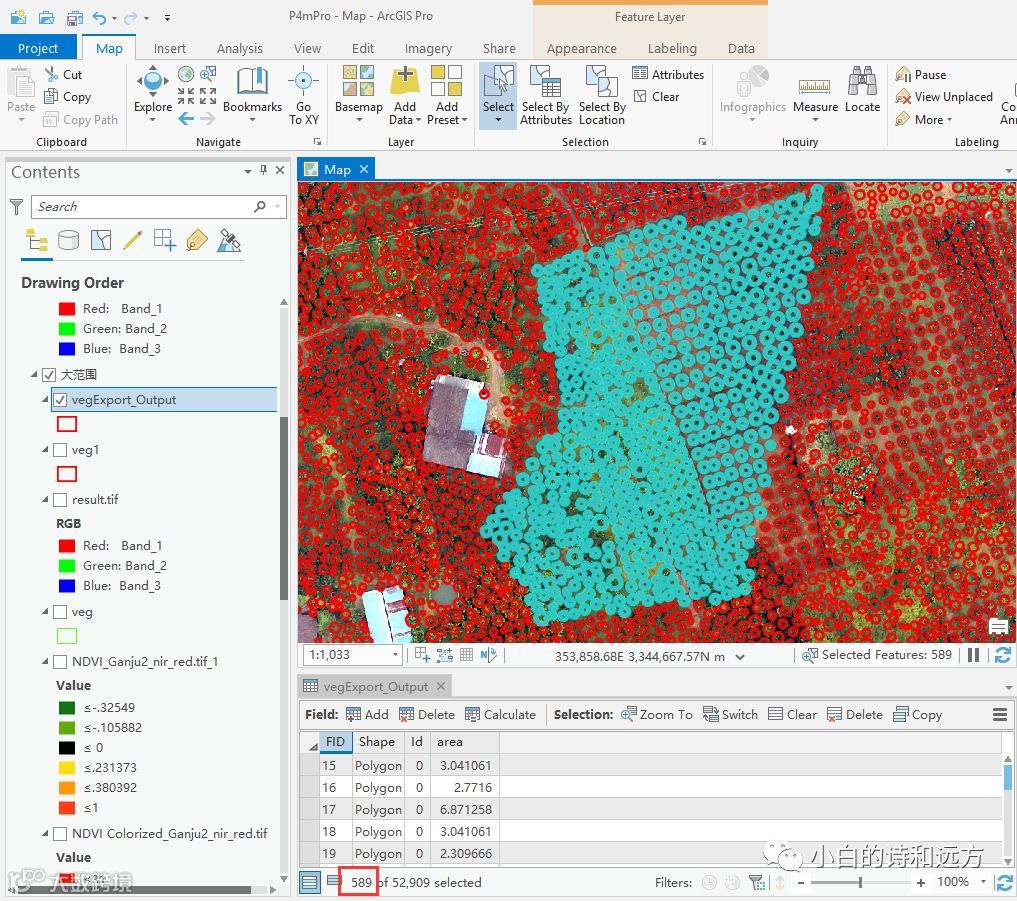Sort by the FID column header
The width and height of the screenshot is (1017, 901).
[335, 742]
